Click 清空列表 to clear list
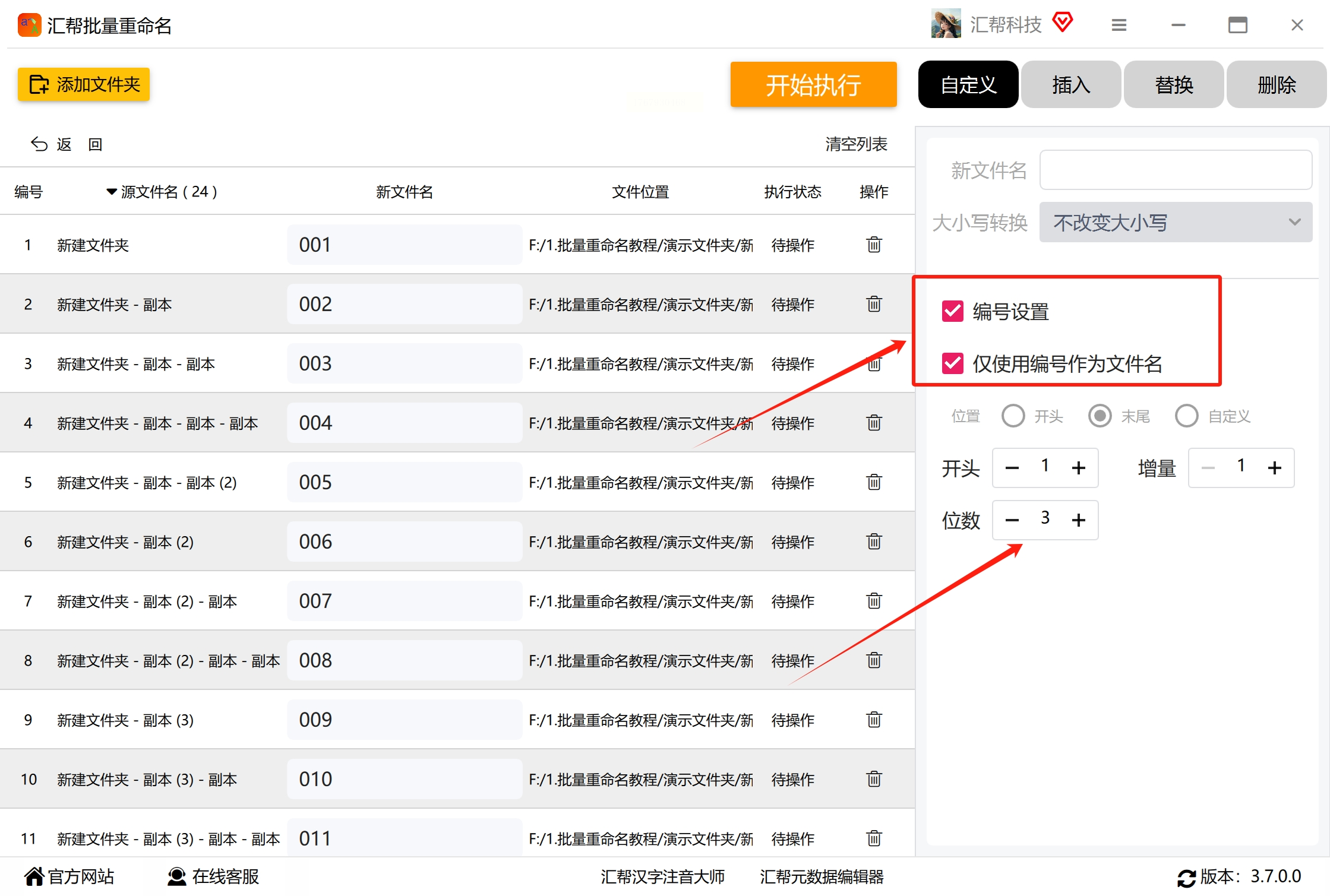 (855, 144)
